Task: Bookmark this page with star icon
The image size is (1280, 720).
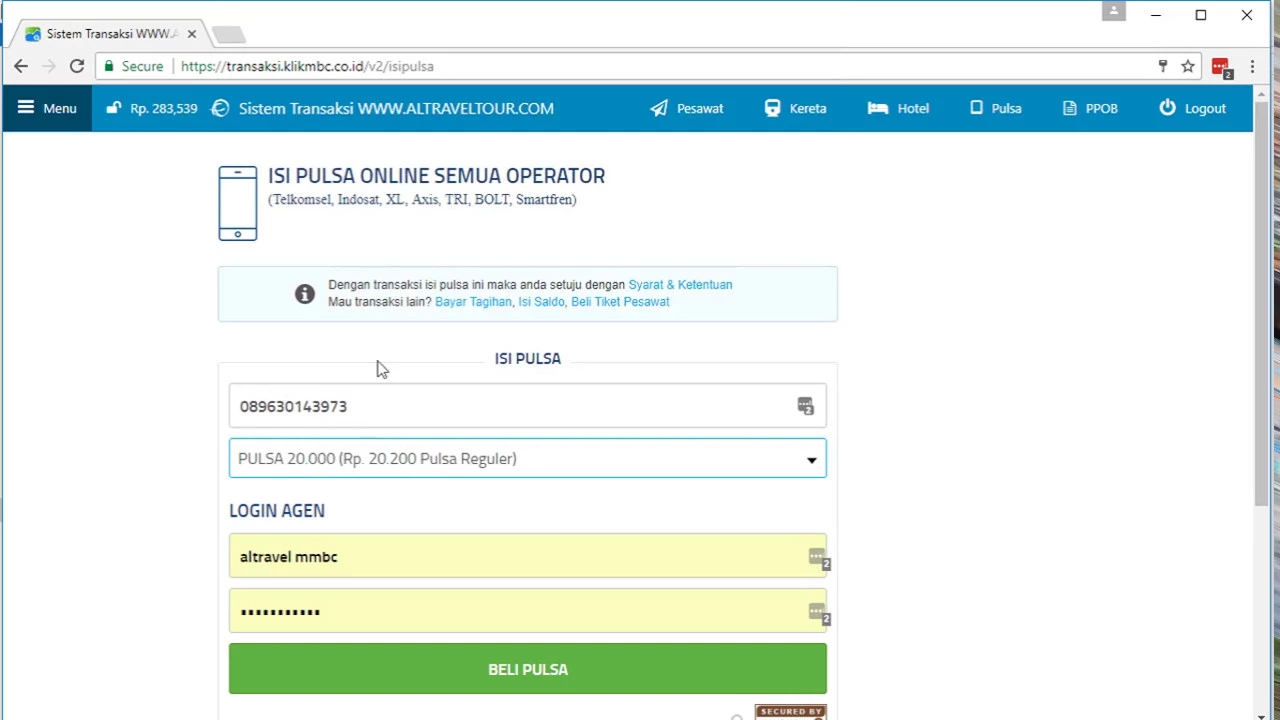Action: pyautogui.click(x=1188, y=66)
